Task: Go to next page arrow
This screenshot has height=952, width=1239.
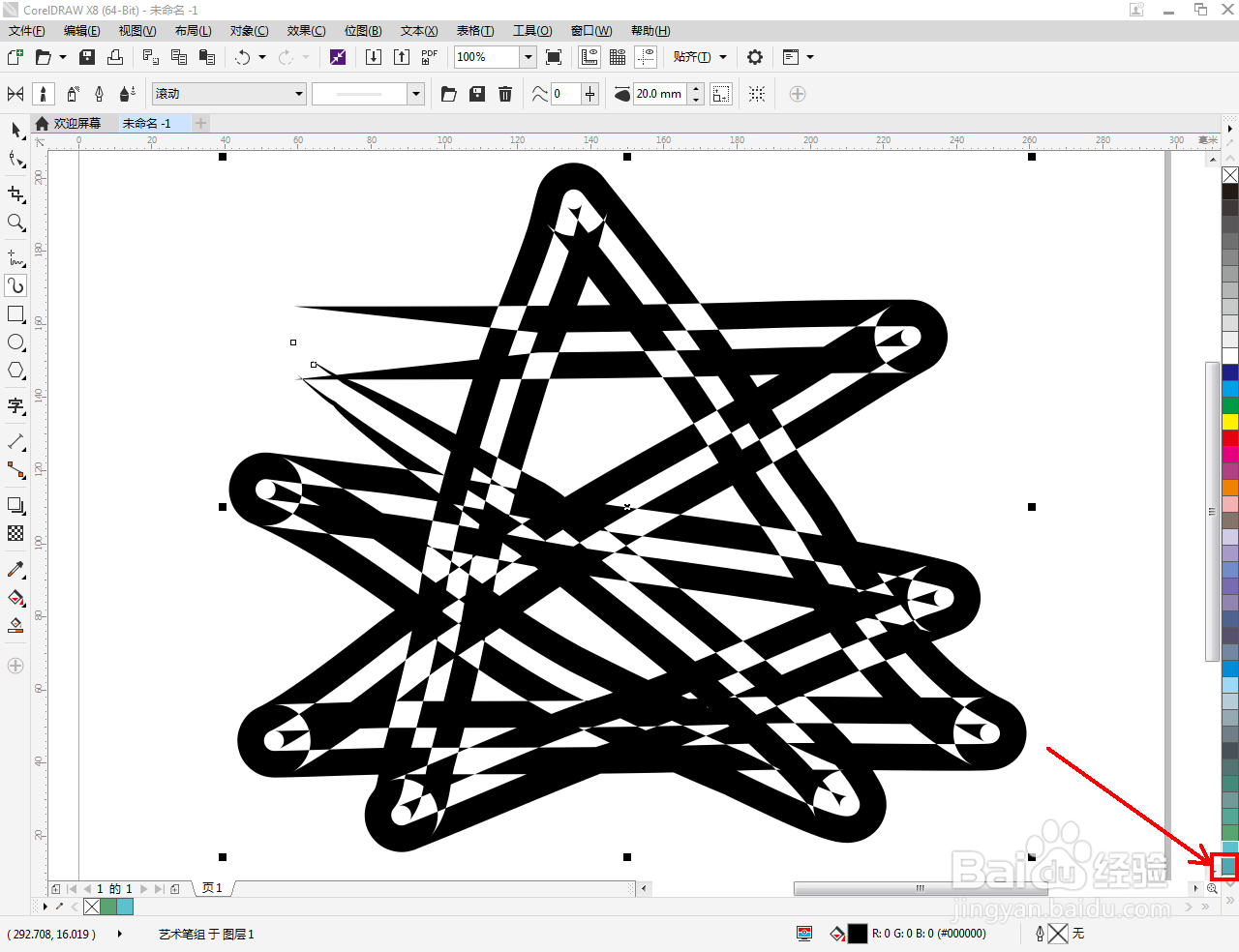Action: [x=144, y=888]
